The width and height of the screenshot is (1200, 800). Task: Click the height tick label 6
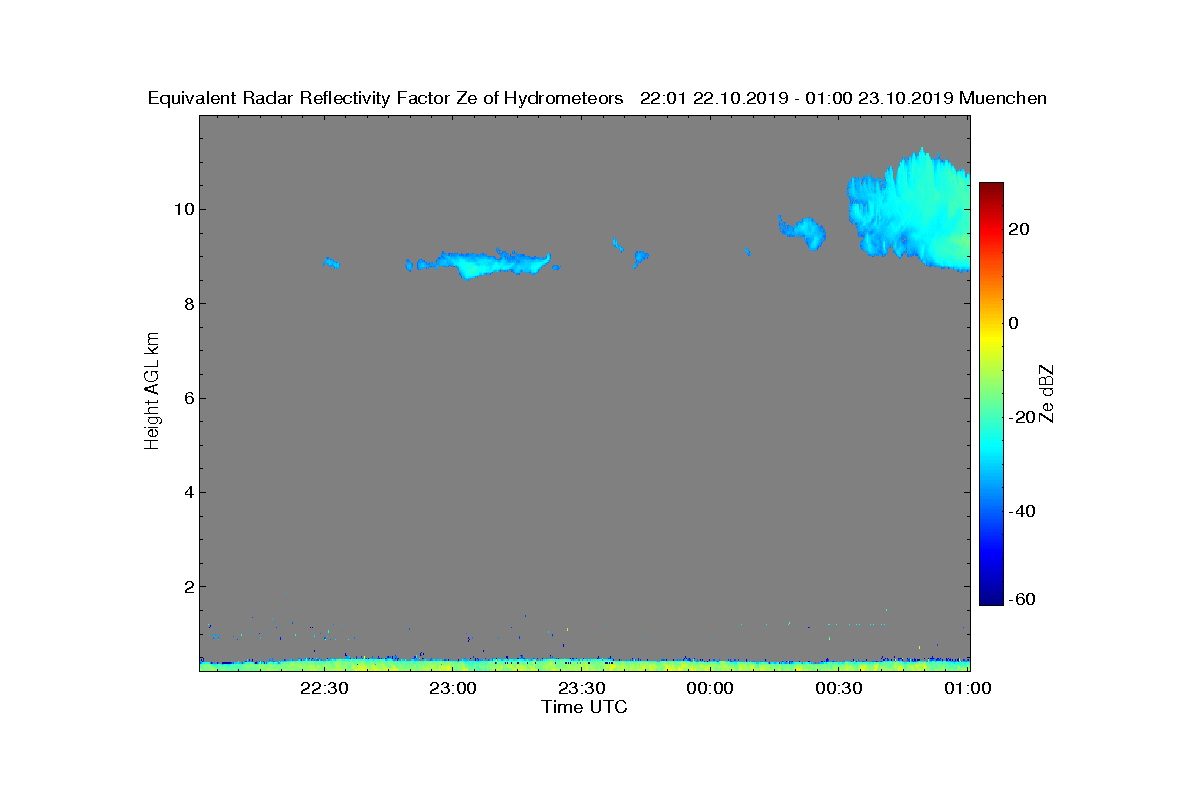tap(189, 398)
